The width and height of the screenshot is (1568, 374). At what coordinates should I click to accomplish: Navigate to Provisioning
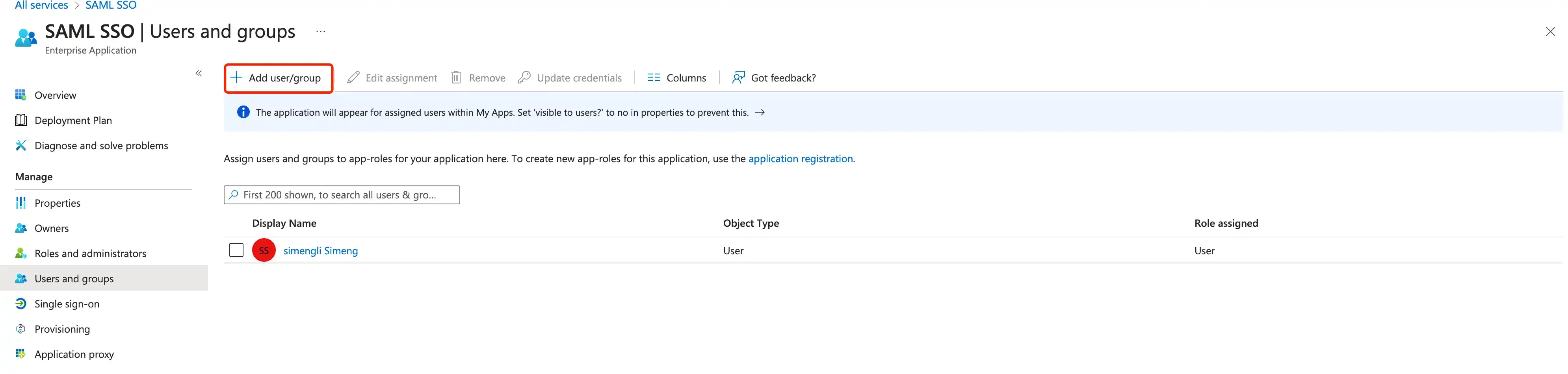pos(62,329)
